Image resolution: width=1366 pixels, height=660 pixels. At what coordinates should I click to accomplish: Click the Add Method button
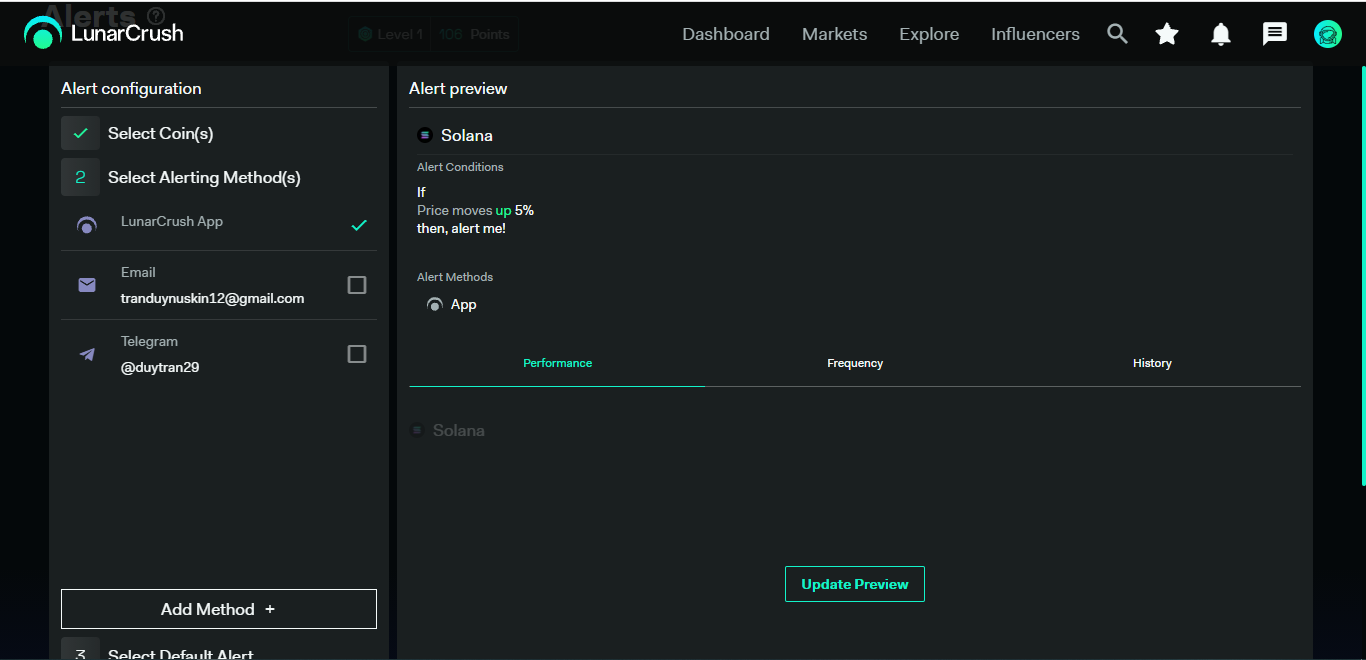(x=218, y=609)
